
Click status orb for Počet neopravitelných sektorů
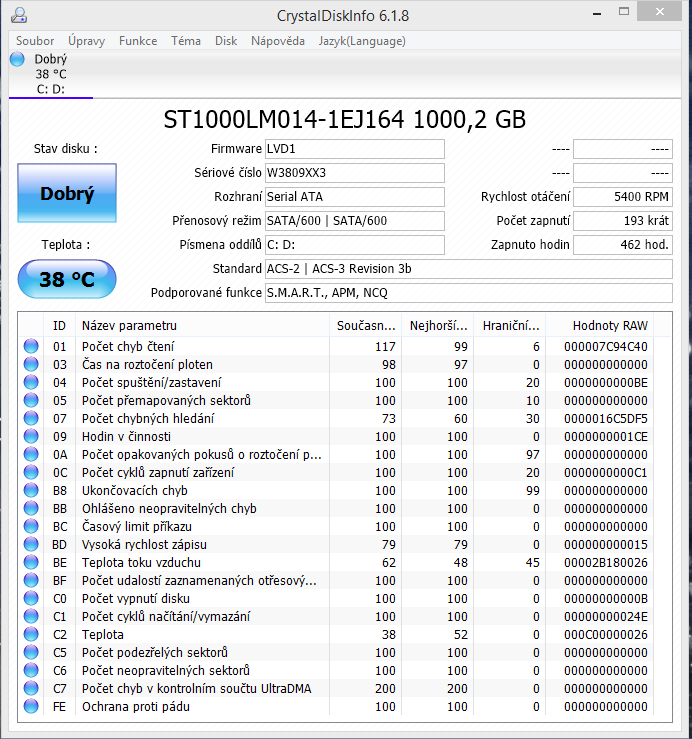[31, 671]
